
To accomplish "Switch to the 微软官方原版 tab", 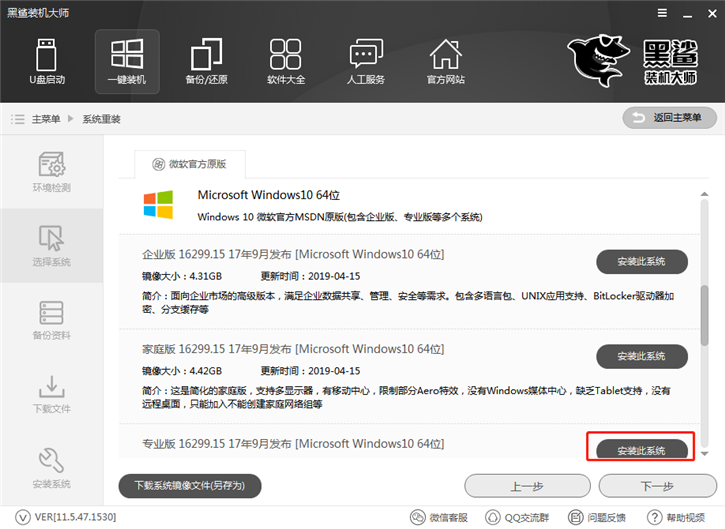I will 190,164.
